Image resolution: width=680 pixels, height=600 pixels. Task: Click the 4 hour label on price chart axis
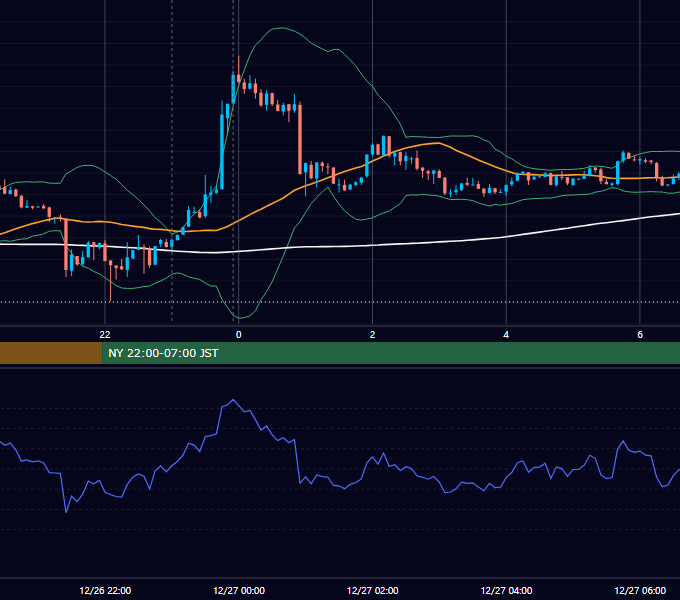tap(506, 334)
